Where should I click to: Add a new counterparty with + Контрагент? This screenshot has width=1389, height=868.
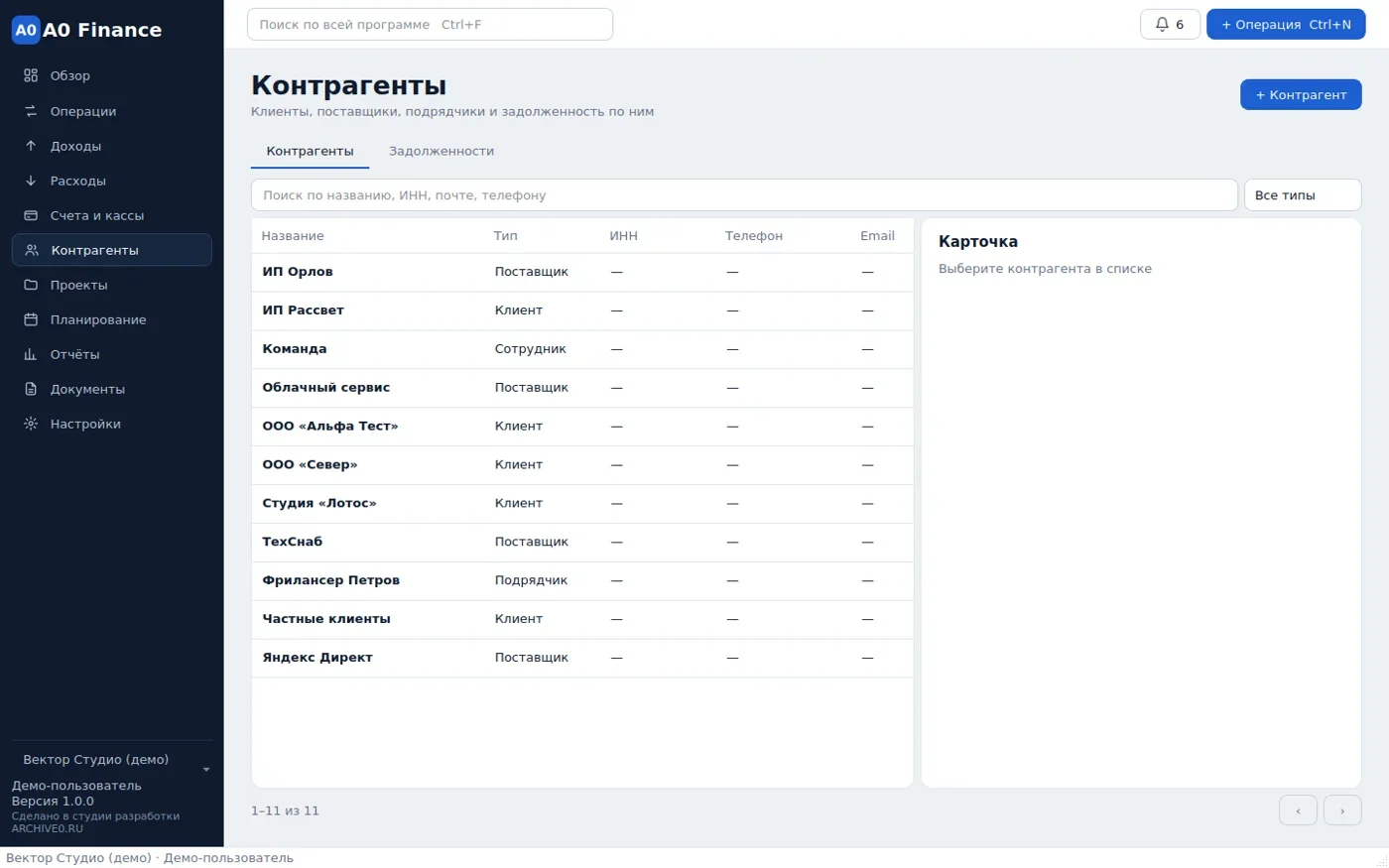pos(1301,94)
